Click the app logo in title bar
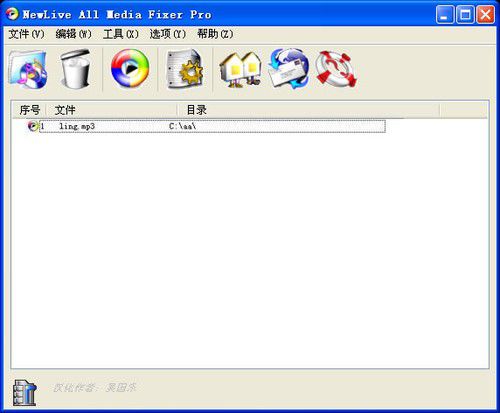 12,14
